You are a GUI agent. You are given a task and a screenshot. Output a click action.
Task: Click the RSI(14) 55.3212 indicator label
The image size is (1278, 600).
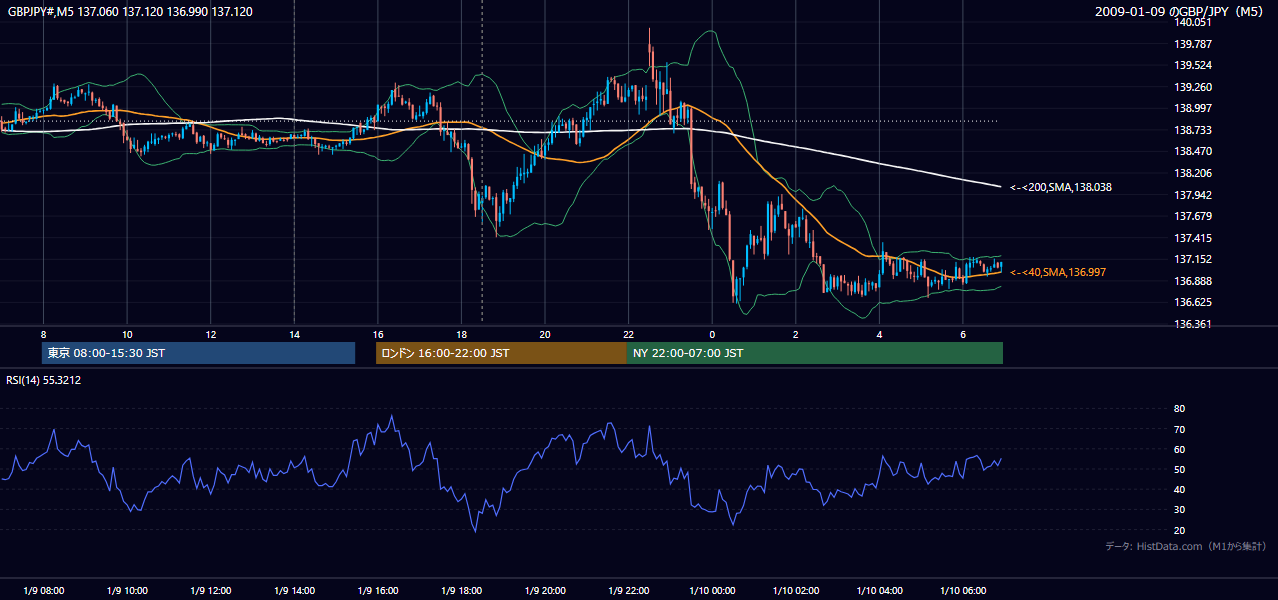44,380
